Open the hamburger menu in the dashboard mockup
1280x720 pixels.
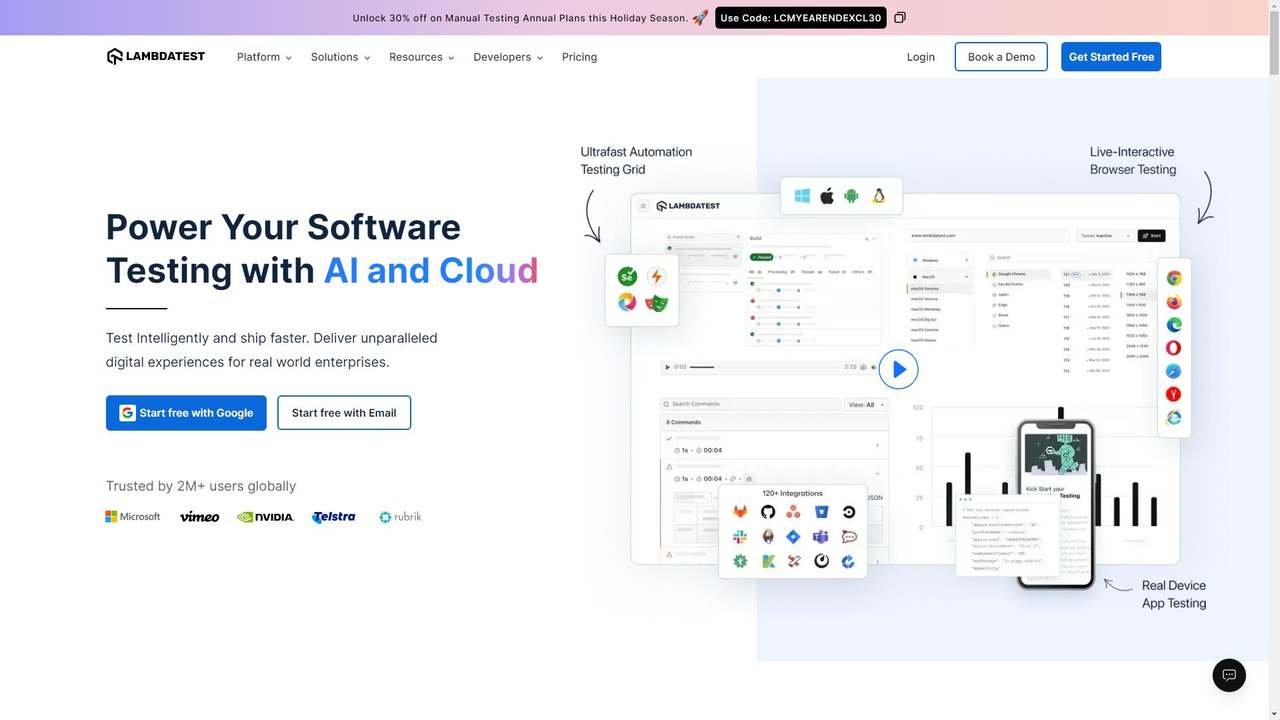point(644,206)
